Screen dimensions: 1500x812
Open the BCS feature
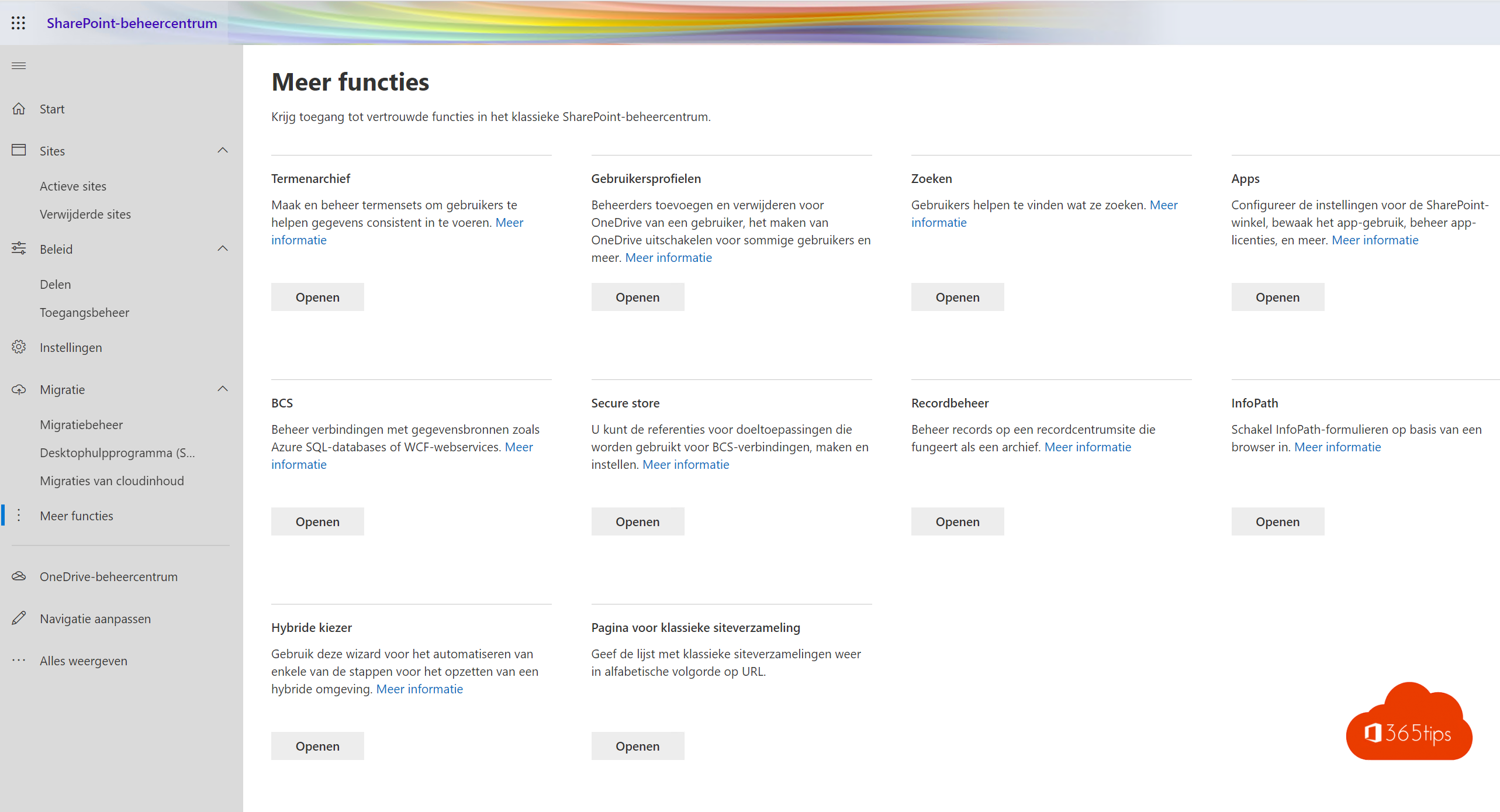coord(317,521)
